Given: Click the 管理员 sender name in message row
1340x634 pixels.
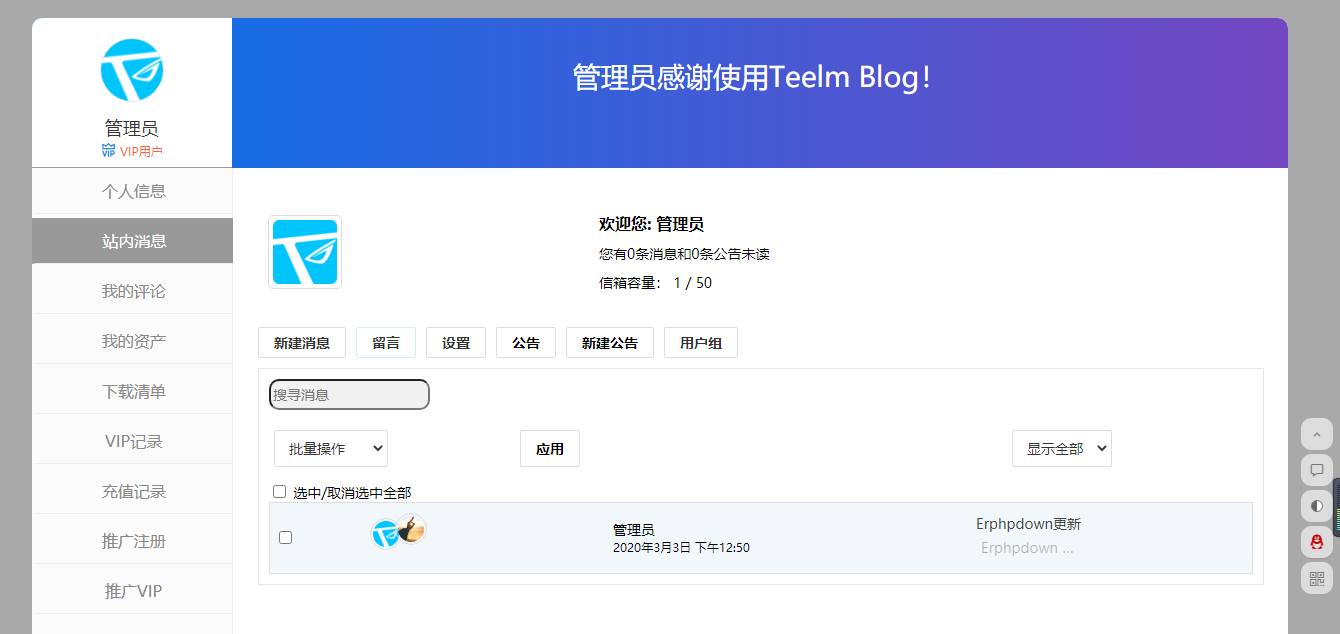Looking at the screenshot, I should 634,530.
